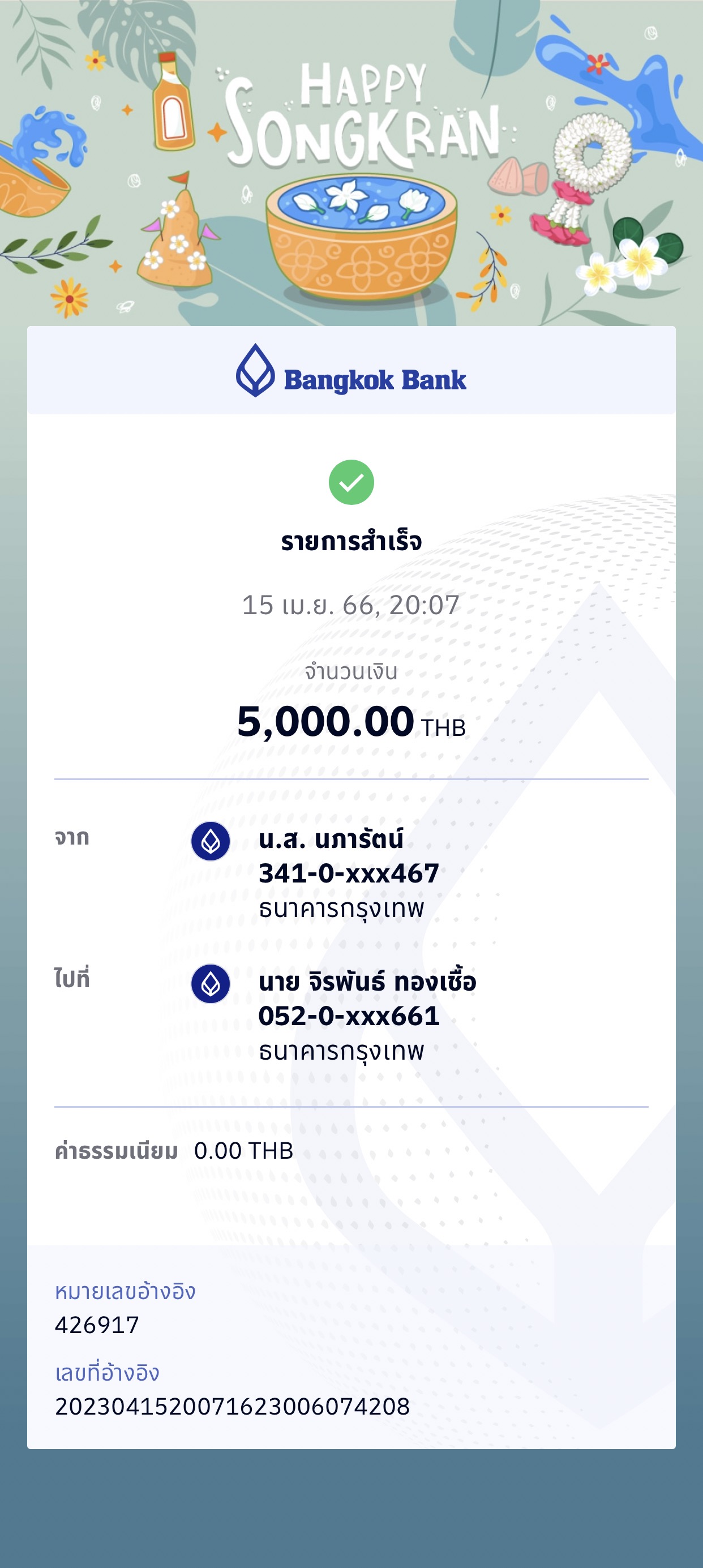
Task: Tap the รายการสำเร็จ status text
Action: click(x=351, y=541)
